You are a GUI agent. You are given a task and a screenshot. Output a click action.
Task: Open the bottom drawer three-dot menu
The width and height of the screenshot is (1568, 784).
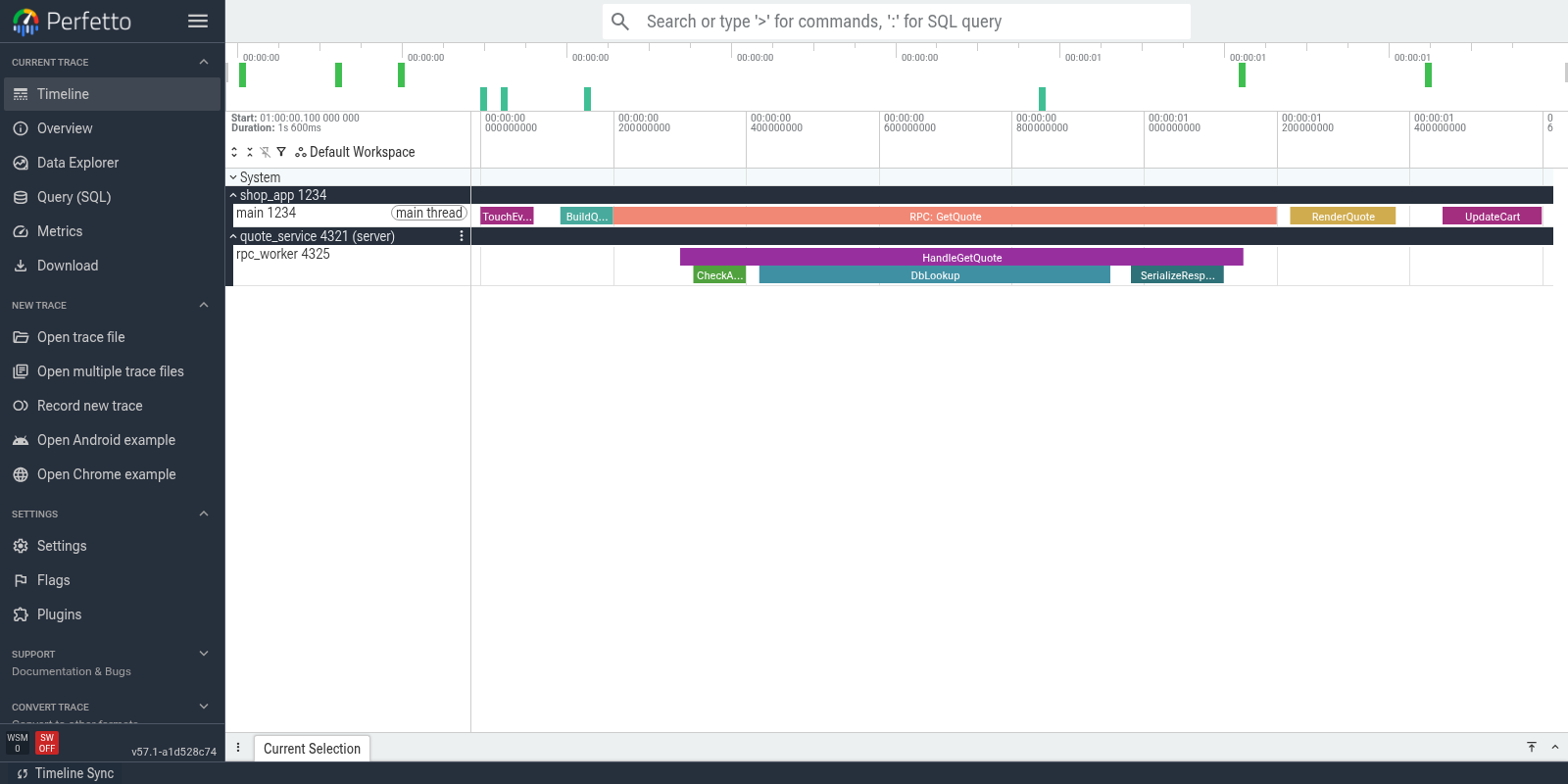click(x=238, y=747)
